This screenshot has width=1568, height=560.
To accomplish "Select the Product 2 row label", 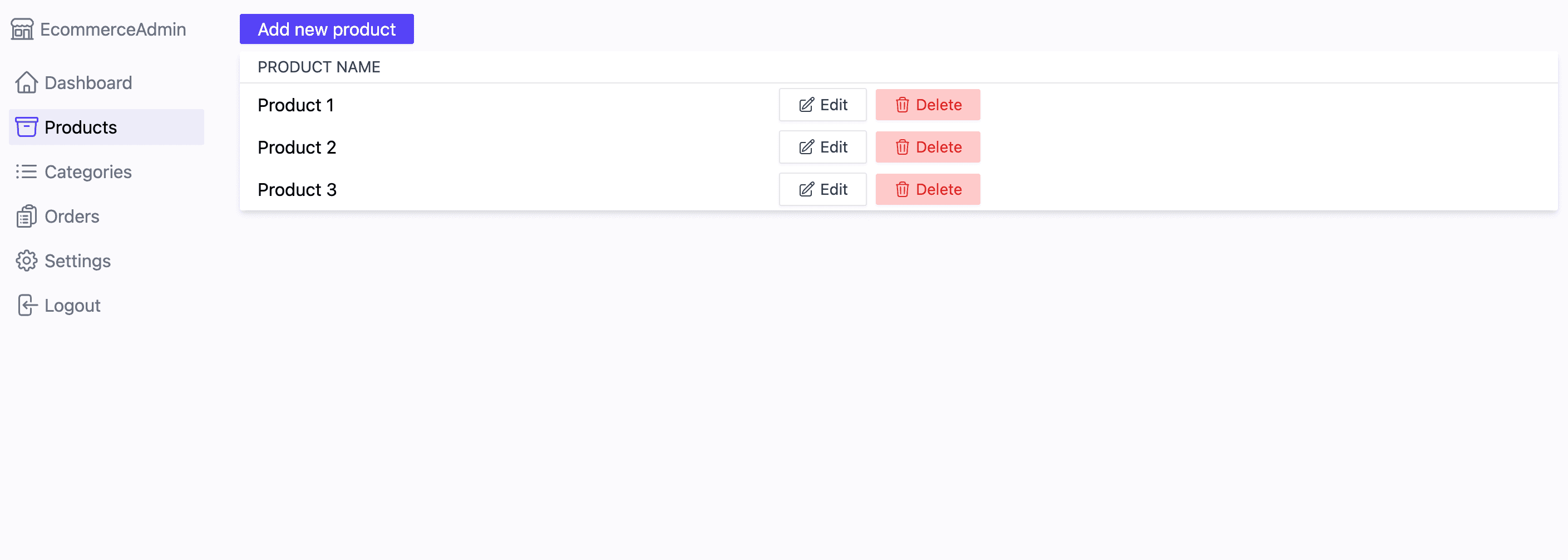I will click(x=297, y=147).
